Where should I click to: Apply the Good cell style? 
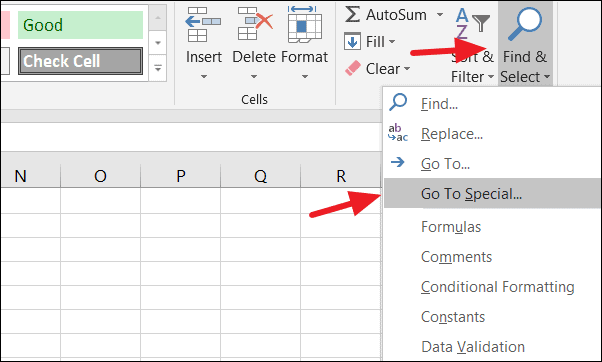click(81, 25)
